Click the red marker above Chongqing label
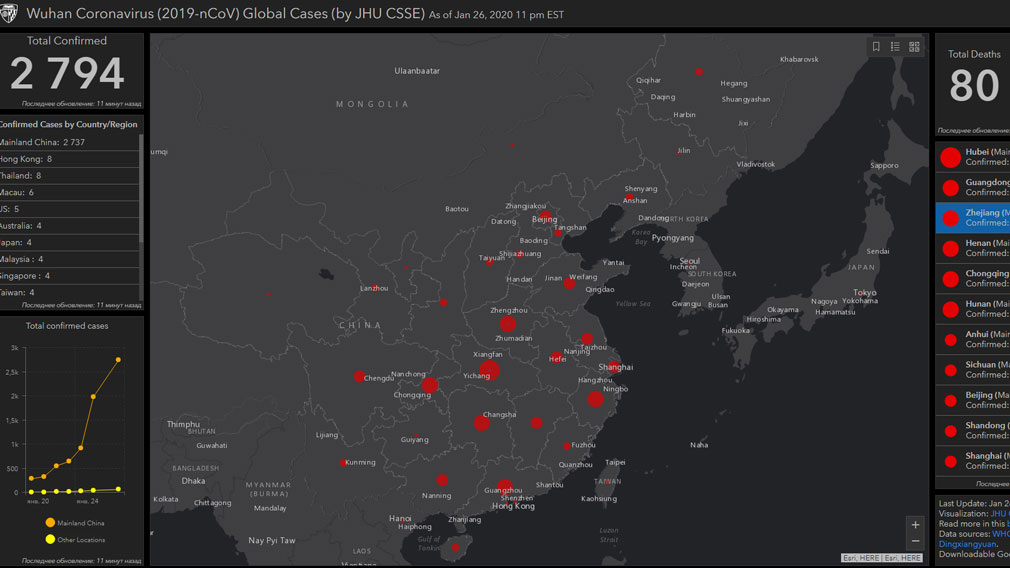This screenshot has height=568, width=1010. [x=430, y=385]
